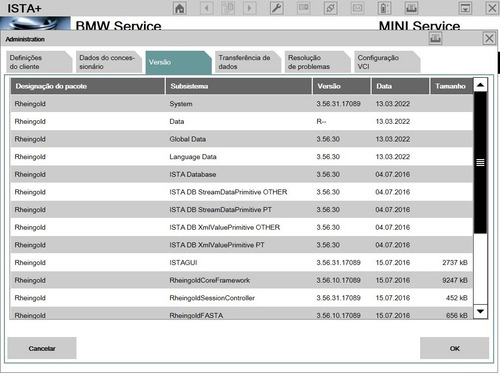Viewport: 500px width, 376px height.
Task: Click the minimize-to-tray icon in main toolbar
Action: pyautogui.click(x=465, y=8)
